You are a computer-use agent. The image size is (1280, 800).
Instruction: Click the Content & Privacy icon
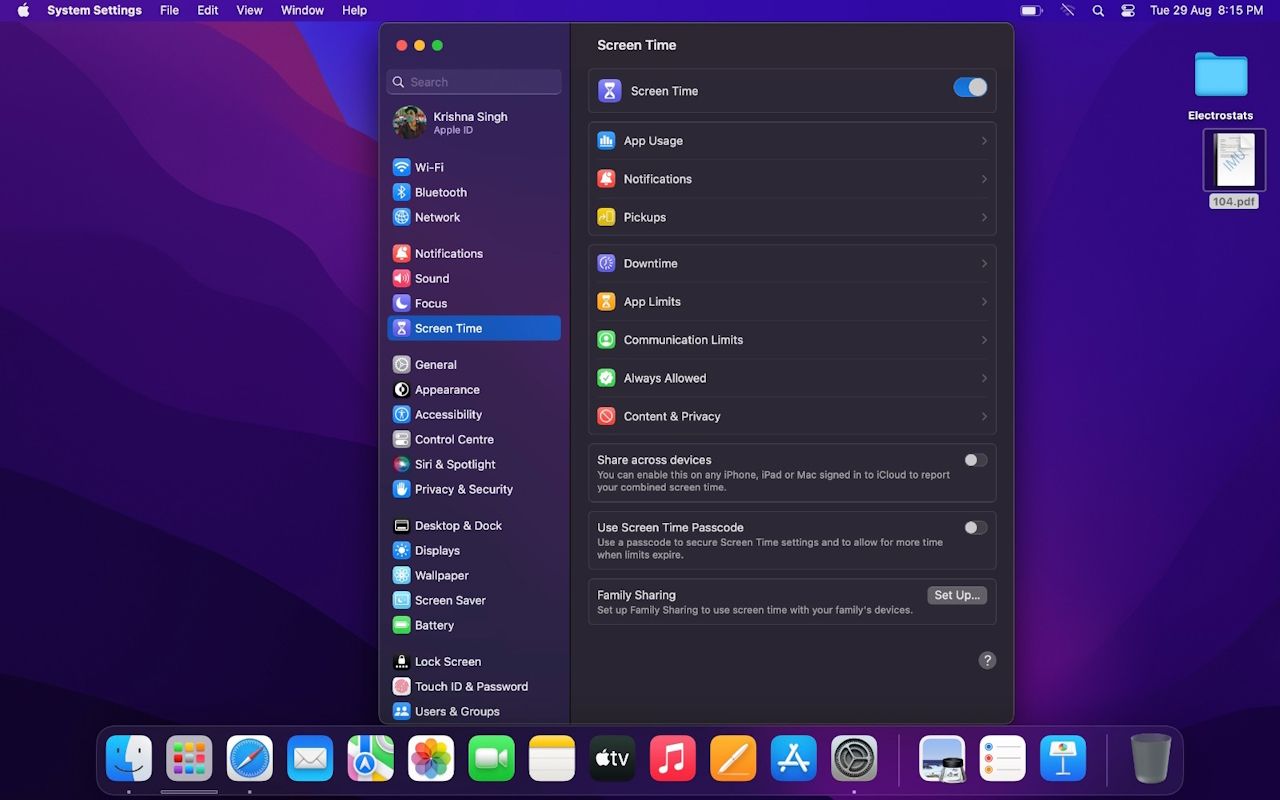pyautogui.click(x=606, y=416)
